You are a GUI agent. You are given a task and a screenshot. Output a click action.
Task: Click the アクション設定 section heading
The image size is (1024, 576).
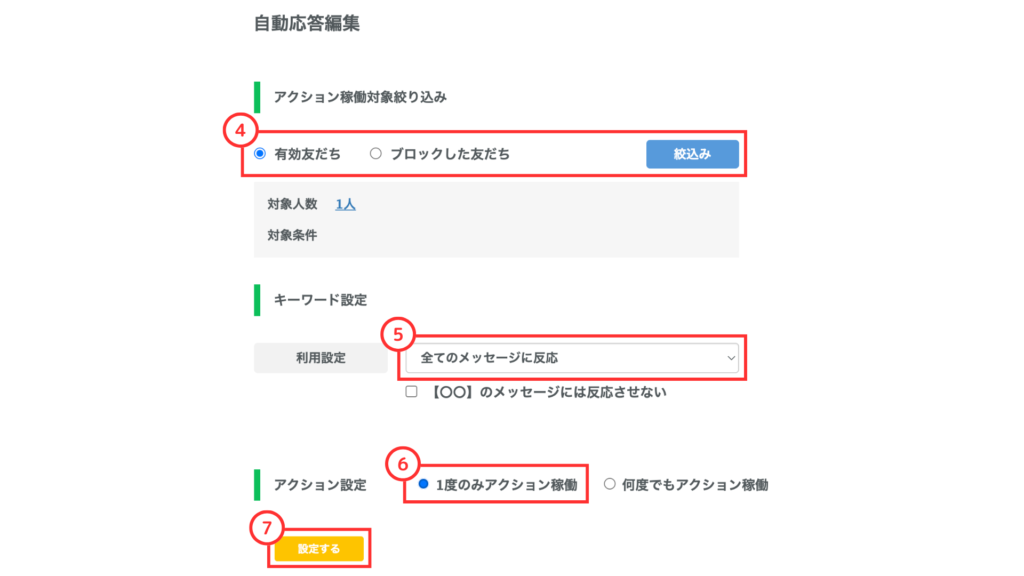tap(320, 485)
